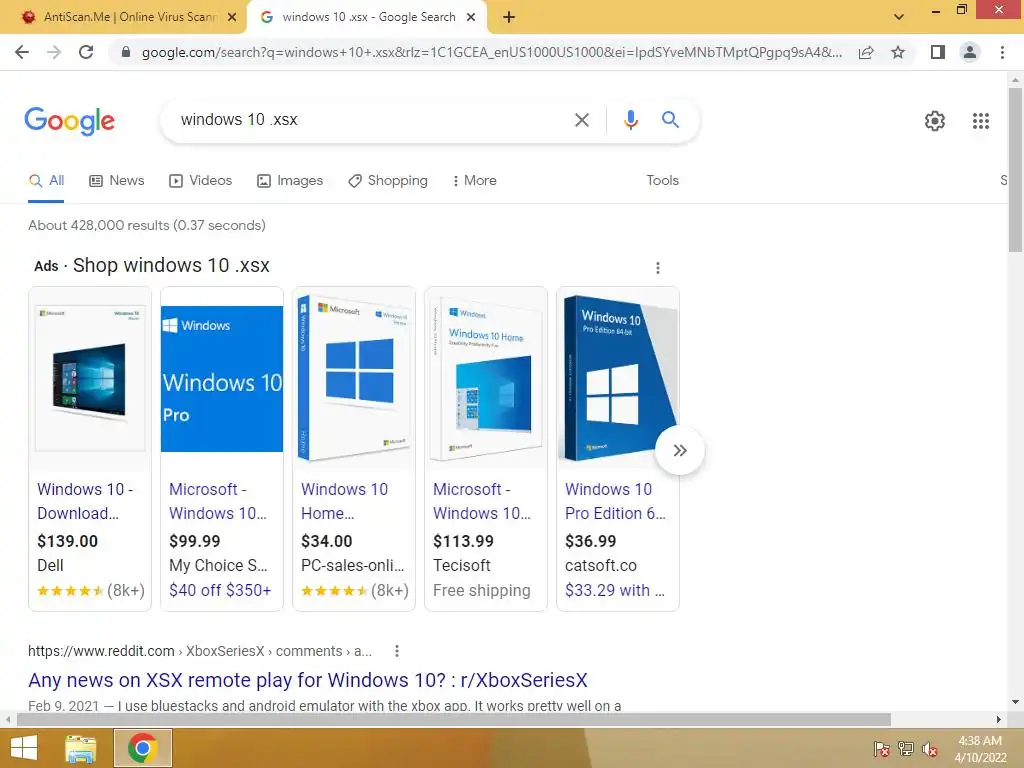Share this page via share icon
1024x768 pixels.
(x=866, y=52)
